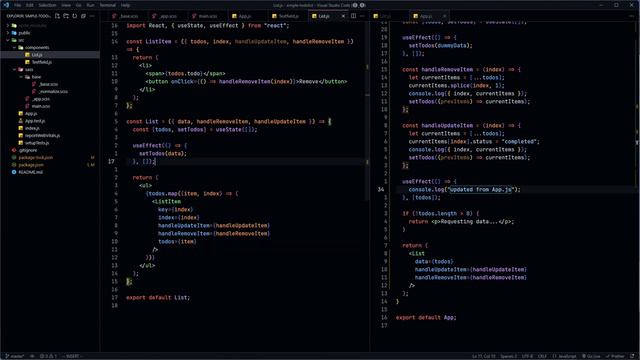This screenshot has width=640, height=360.
Task: Click the line and column indicator
Action: pos(484,356)
